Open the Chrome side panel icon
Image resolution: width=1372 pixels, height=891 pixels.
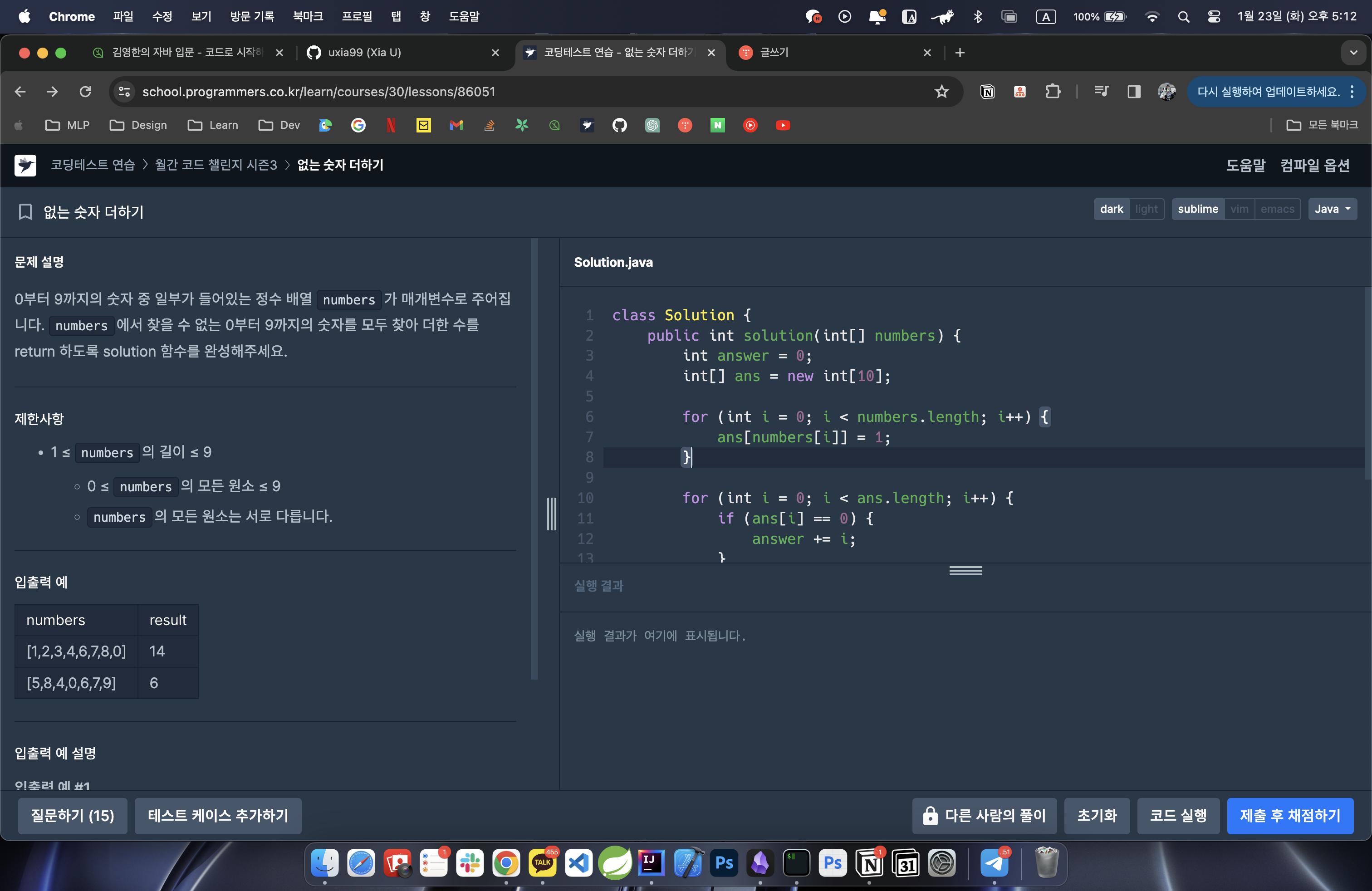tap(1133, 92)
